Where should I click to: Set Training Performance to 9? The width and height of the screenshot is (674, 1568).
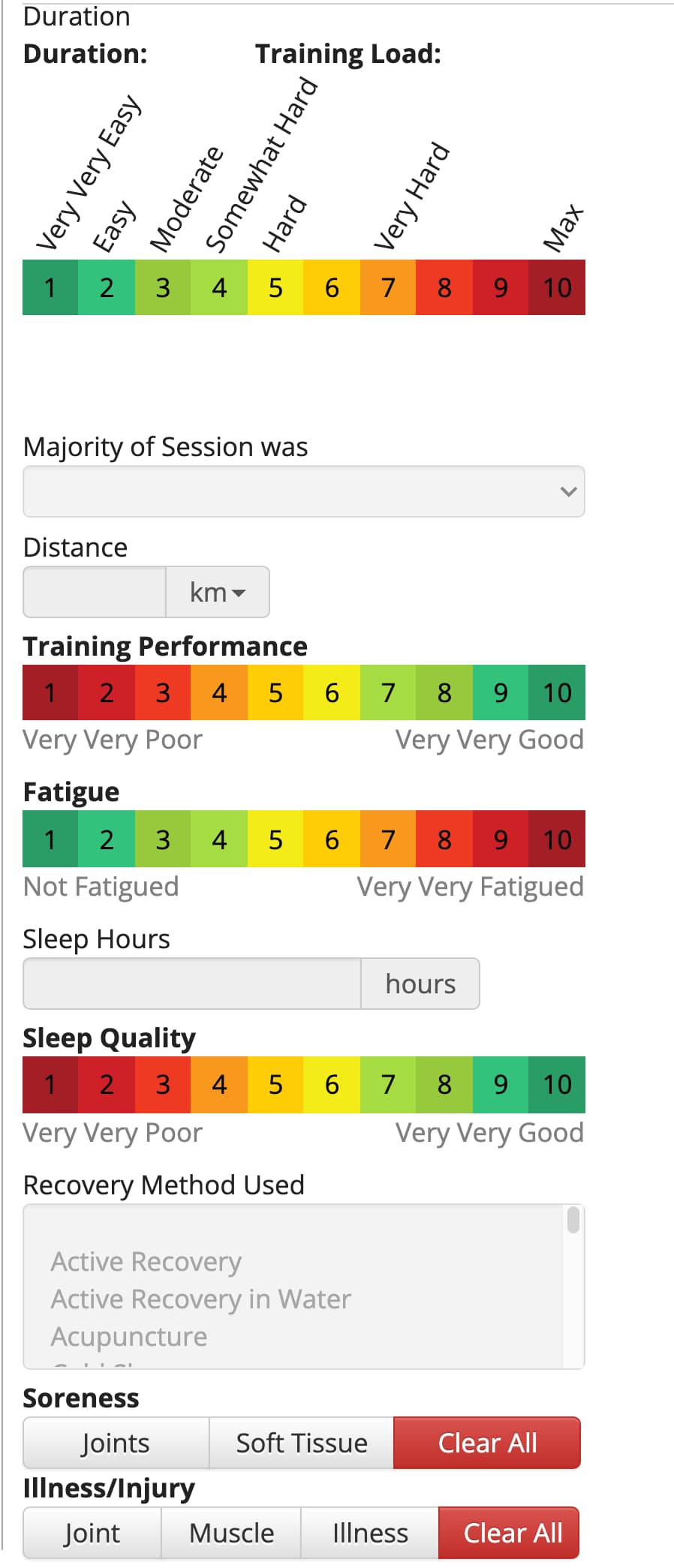tap(501, 692)
